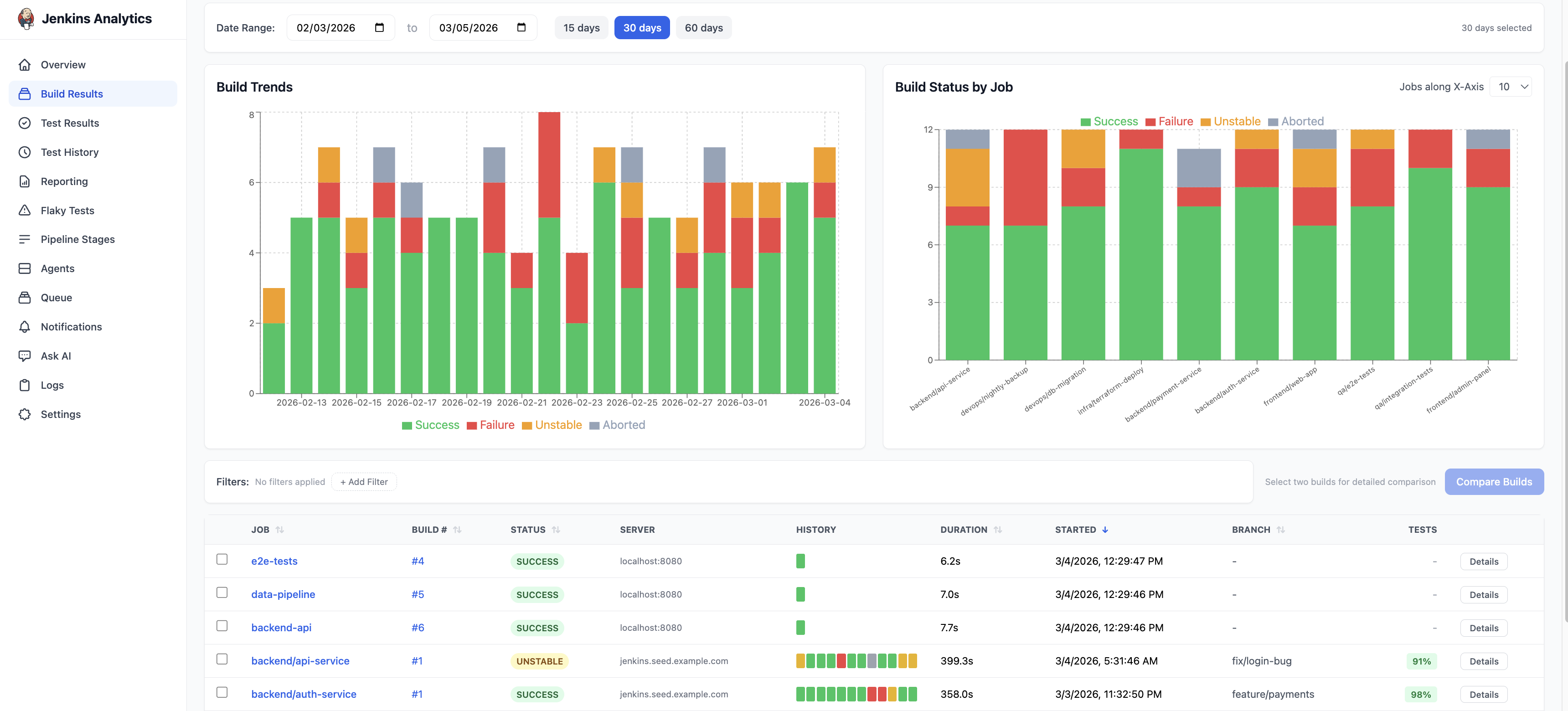
Task: Click the Pipeline Stages lines icon
Action: pos(24,239)
